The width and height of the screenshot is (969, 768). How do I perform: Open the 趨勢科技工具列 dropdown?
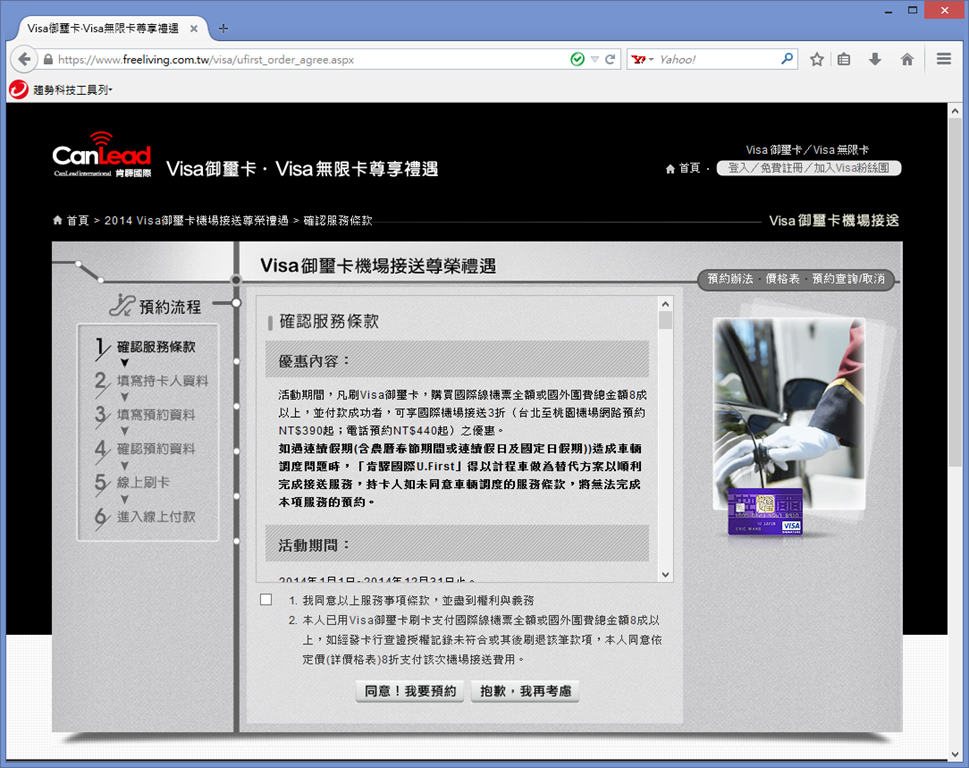[72, 90]
